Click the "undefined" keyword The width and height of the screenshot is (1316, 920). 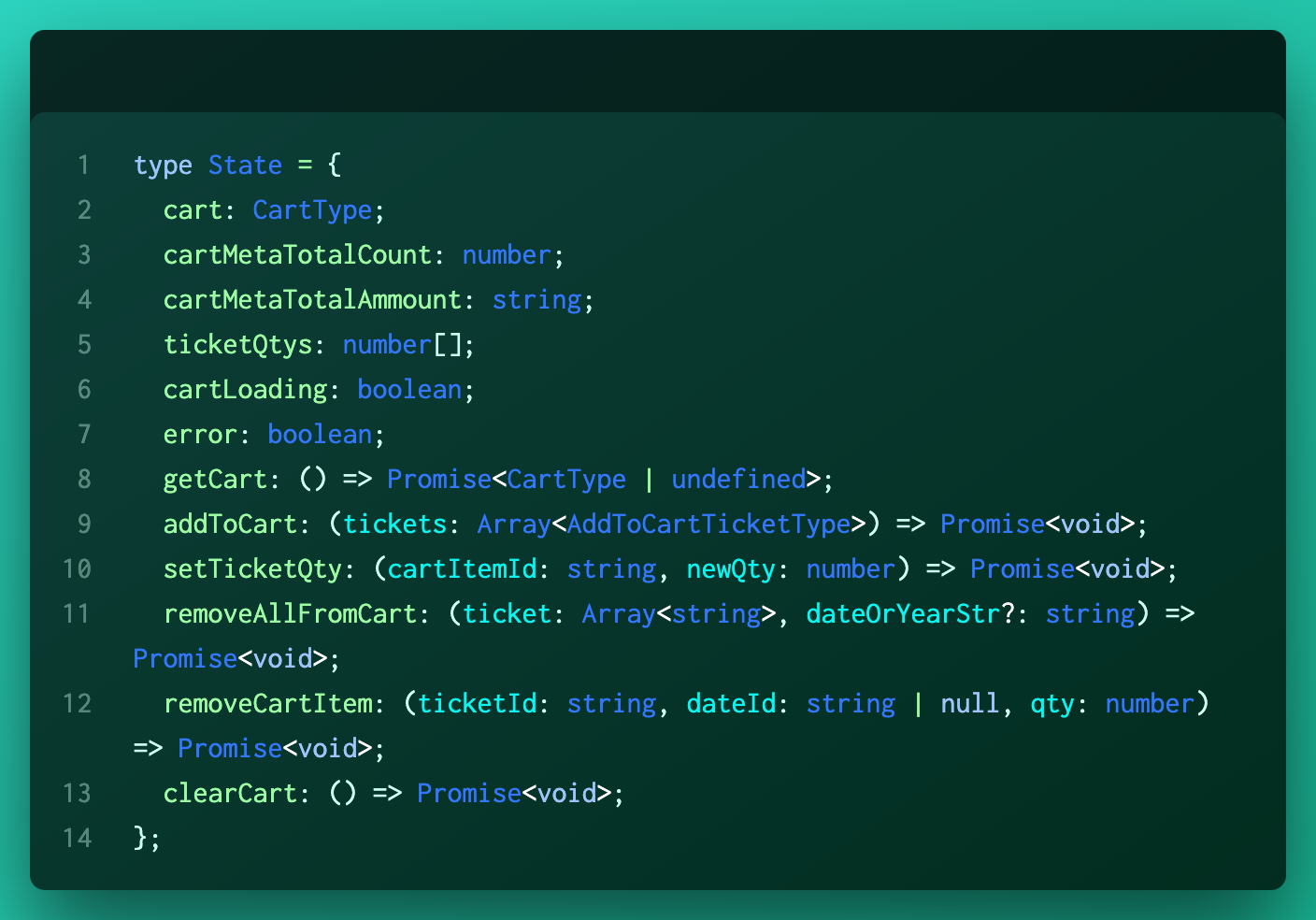coord(738,480)
